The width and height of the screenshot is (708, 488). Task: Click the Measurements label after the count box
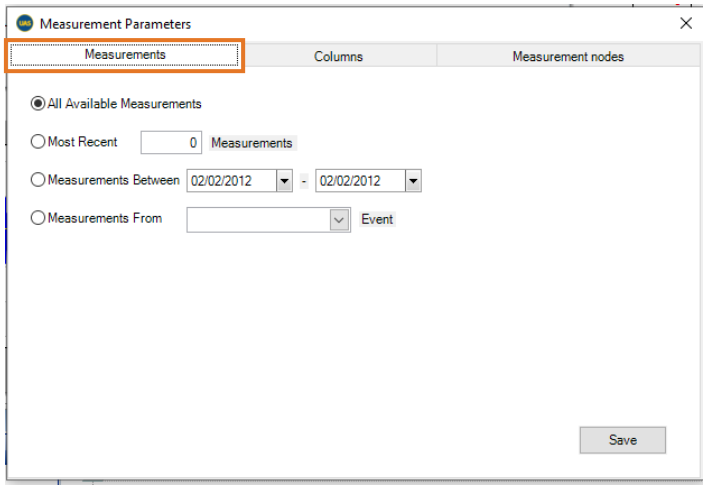tap(252, 143)
